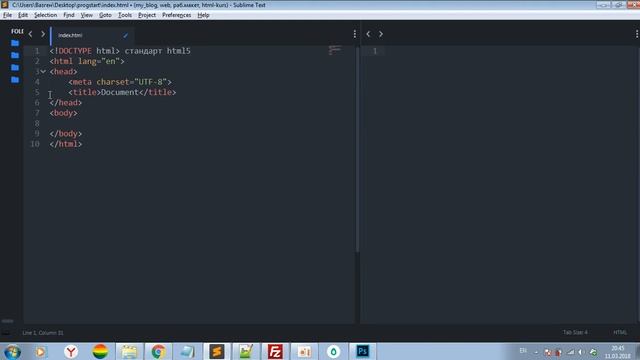This screenshot has height=360, width=640.
Task: Click the title Document line
Action: [x=122, y=92]
